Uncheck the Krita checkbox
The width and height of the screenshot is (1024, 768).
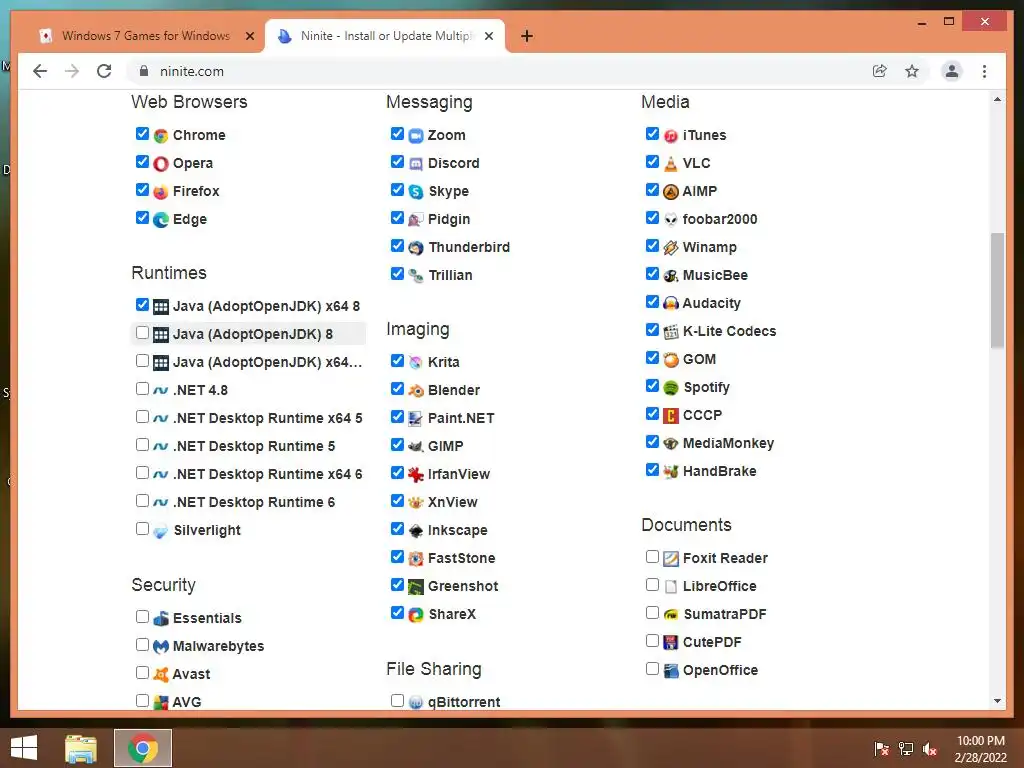click(x=397, y=360)
